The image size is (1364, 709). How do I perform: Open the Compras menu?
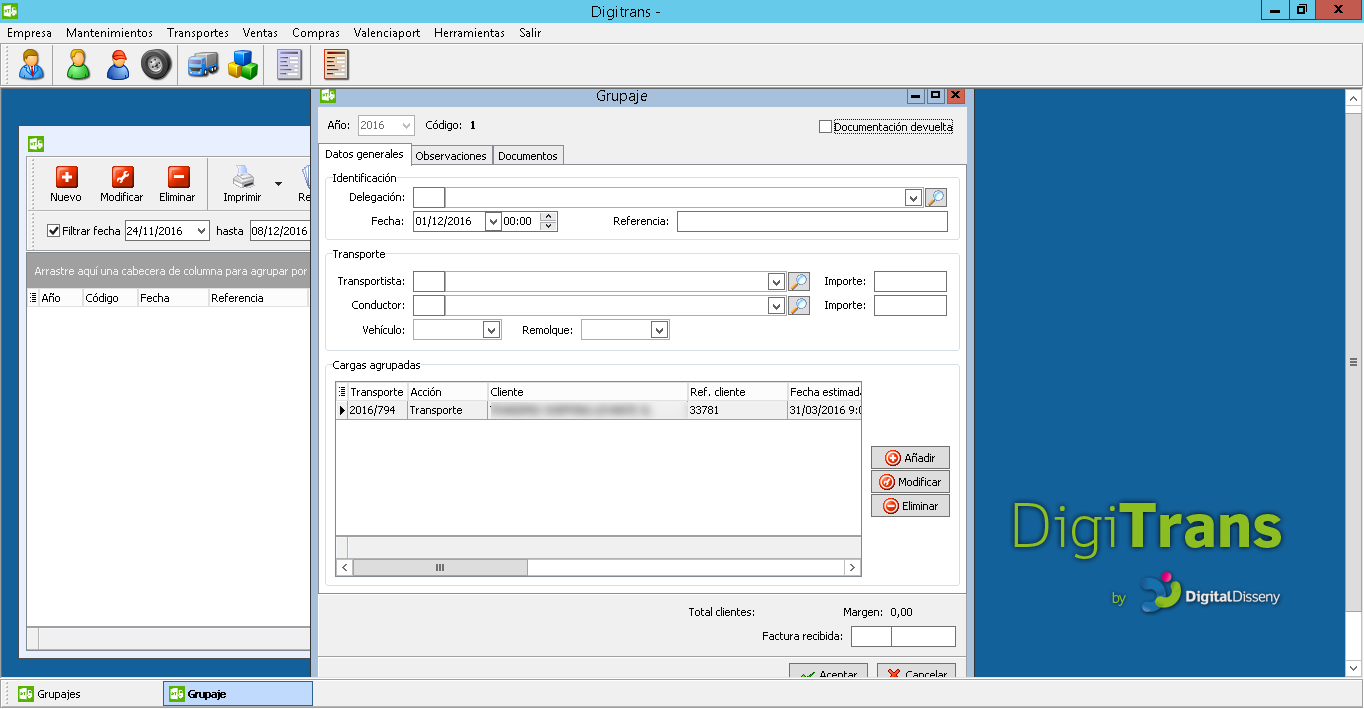[316, 33]
